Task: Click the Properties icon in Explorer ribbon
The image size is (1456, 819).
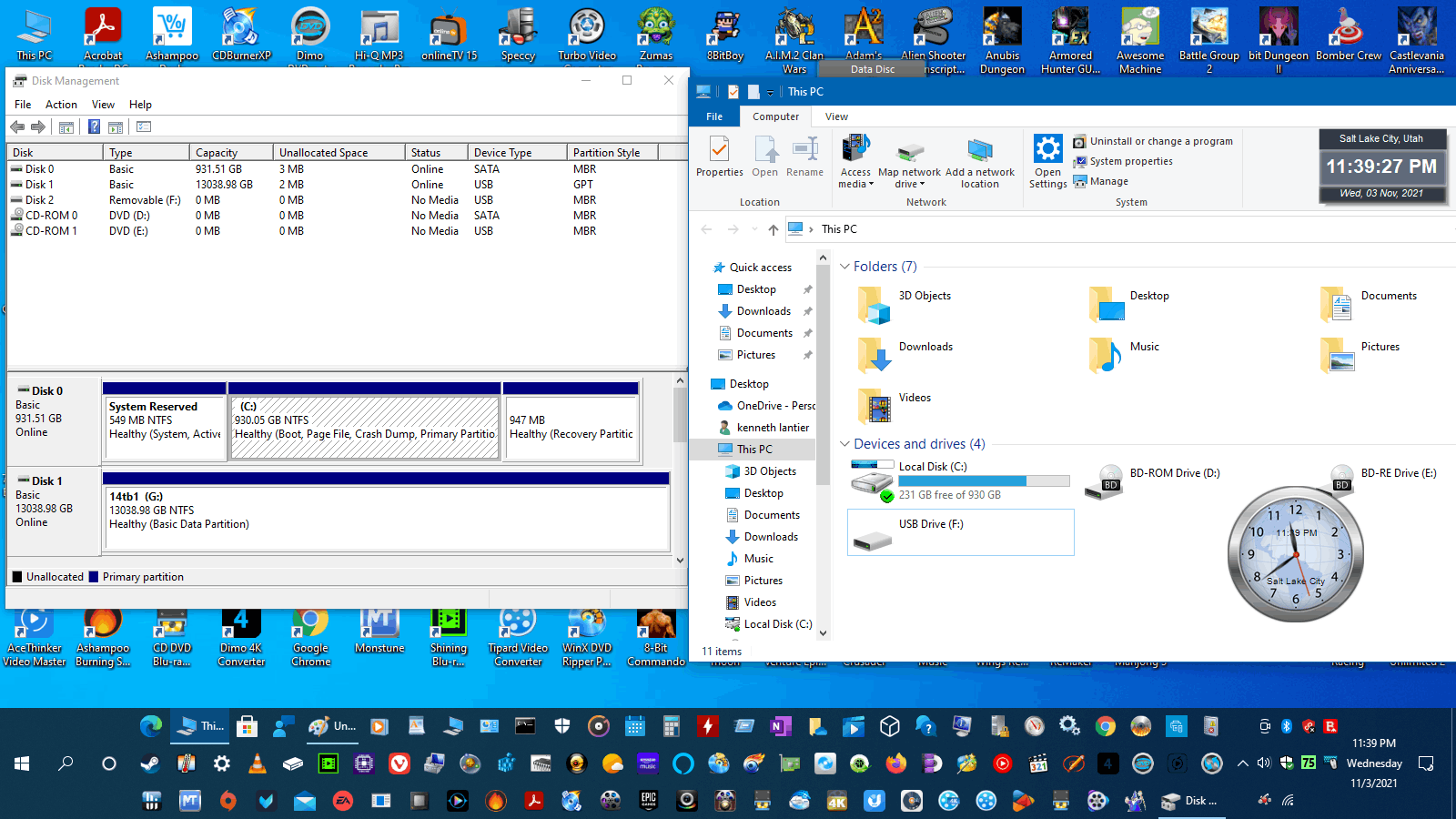Action: coord(719,157)
